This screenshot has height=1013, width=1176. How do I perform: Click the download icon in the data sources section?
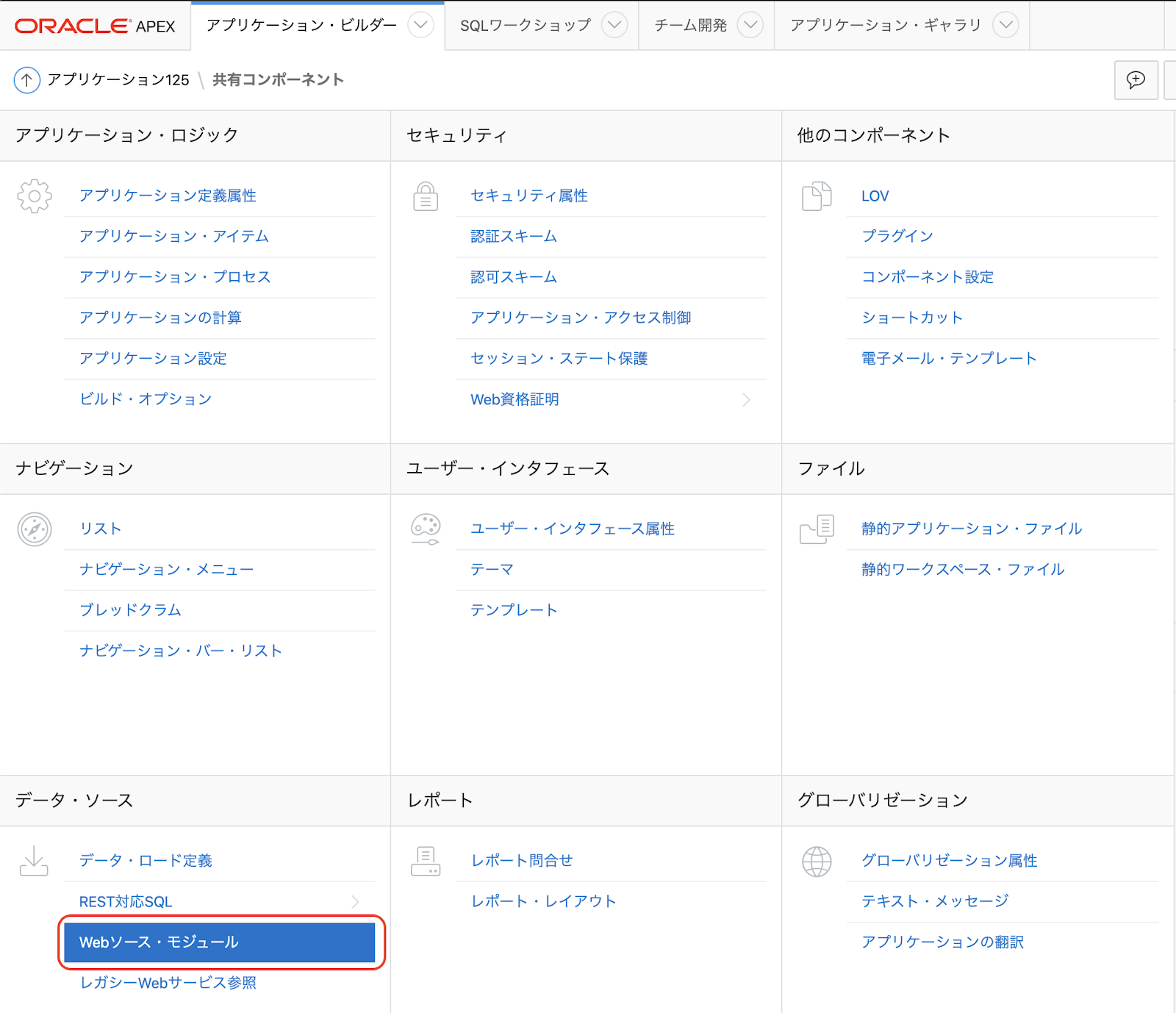[x=34, y=860]
